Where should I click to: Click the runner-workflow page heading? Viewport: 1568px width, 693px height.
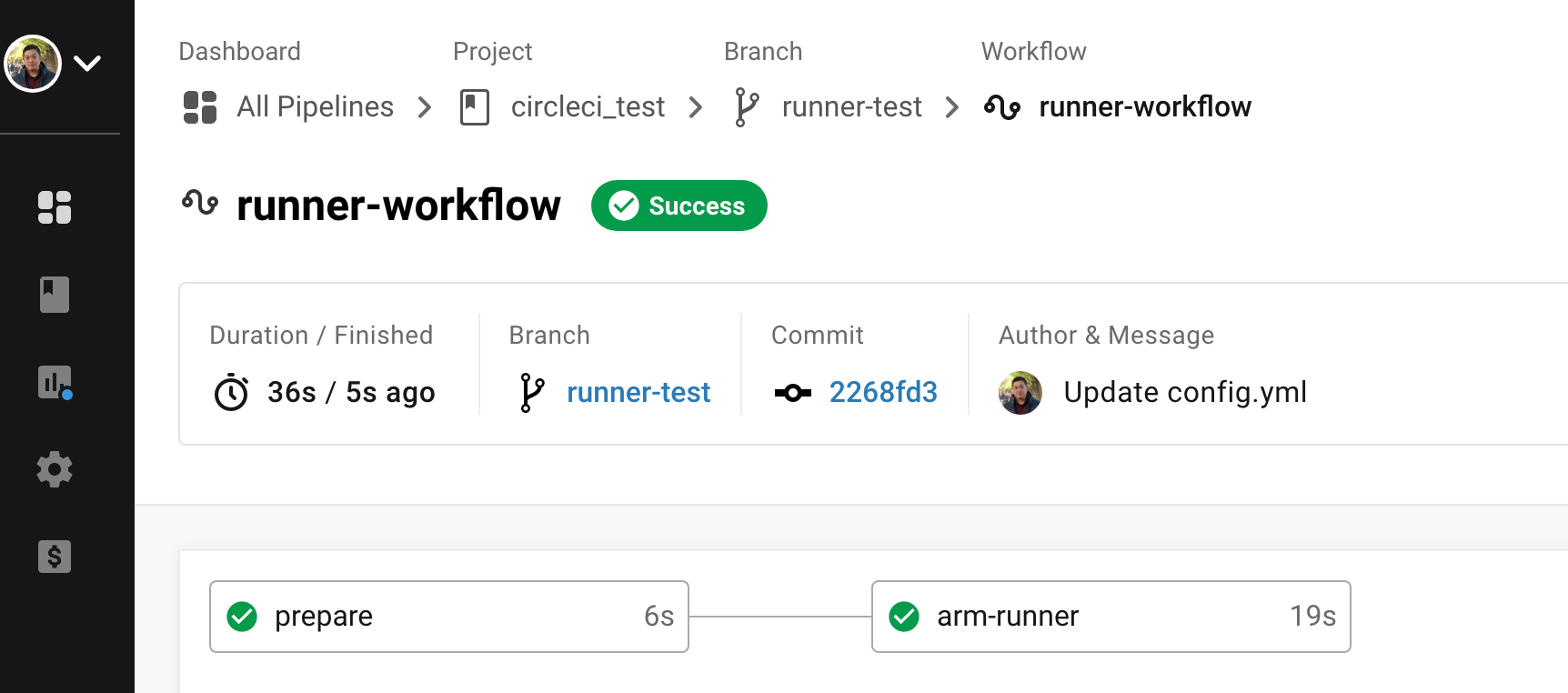[398, 206]
